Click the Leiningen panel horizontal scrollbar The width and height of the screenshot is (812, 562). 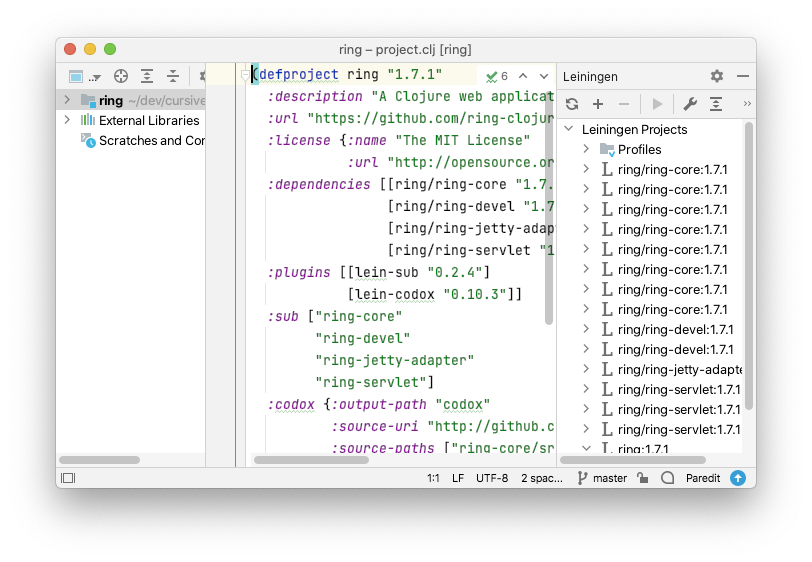[x=633, y=460]
